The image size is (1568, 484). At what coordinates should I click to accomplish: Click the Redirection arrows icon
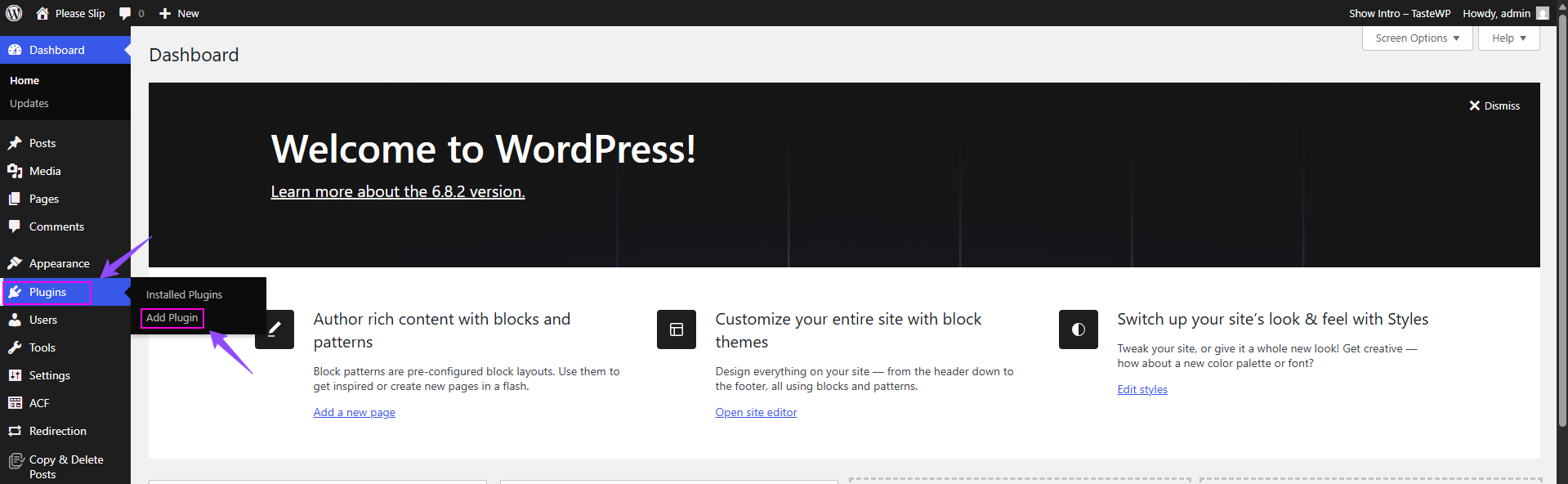(x=15, y=431)
